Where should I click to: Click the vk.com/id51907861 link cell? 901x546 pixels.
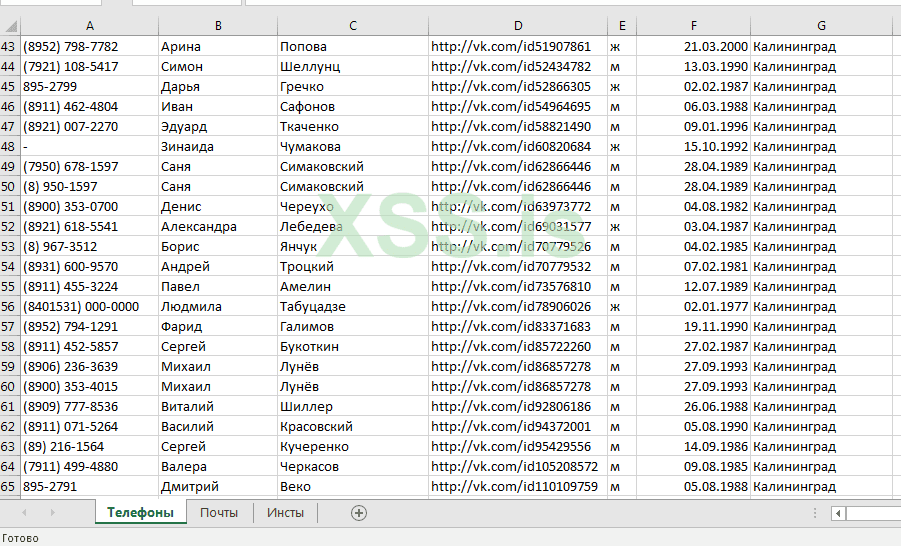pos(511,47)
